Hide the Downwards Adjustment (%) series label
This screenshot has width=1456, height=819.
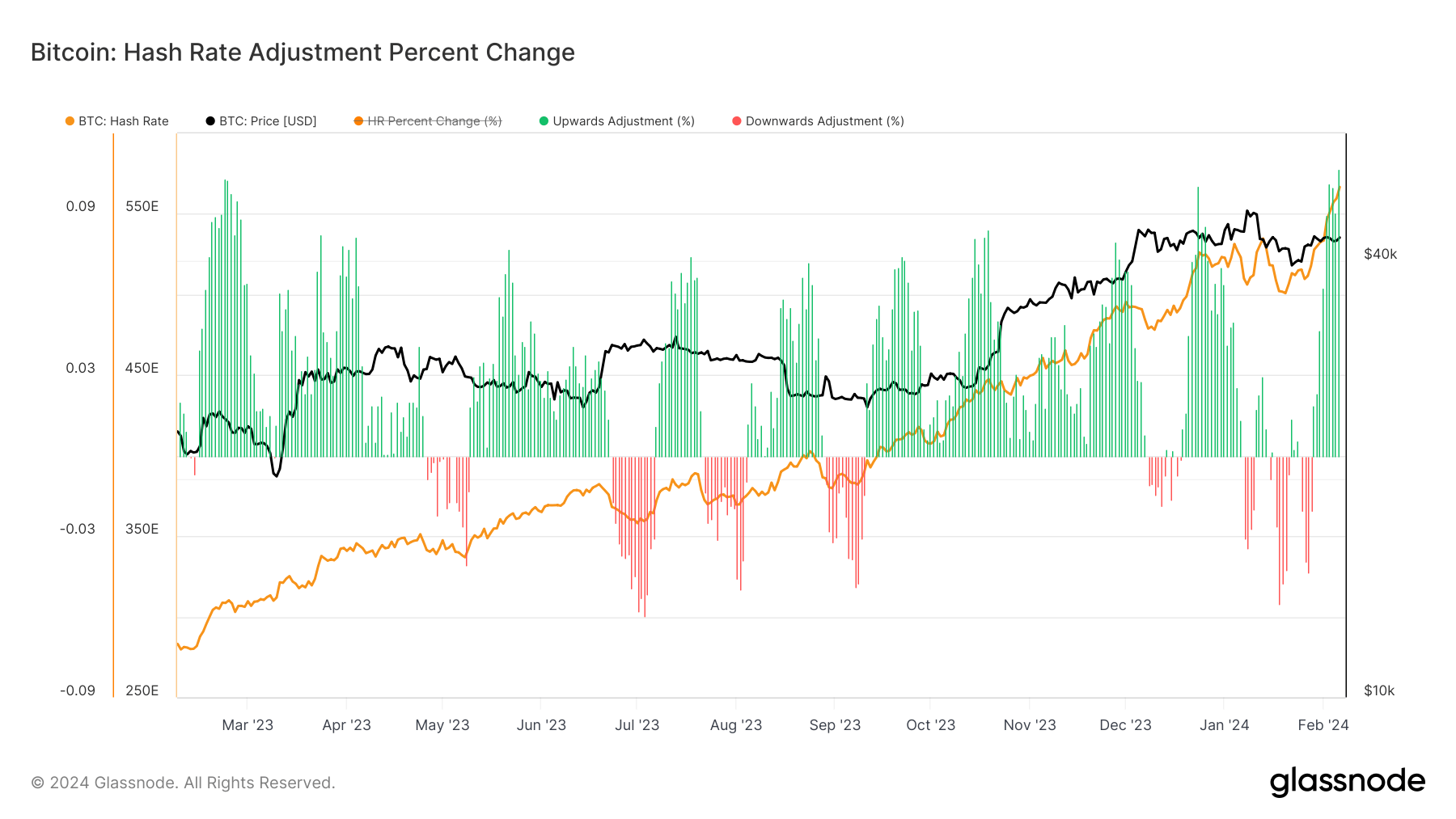pos(824,121)
